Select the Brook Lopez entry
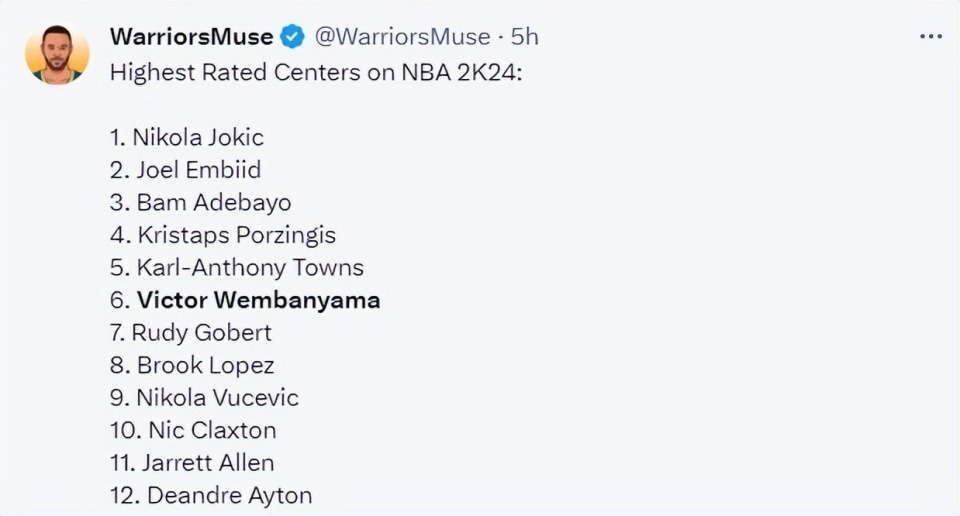 click(205, 365)
